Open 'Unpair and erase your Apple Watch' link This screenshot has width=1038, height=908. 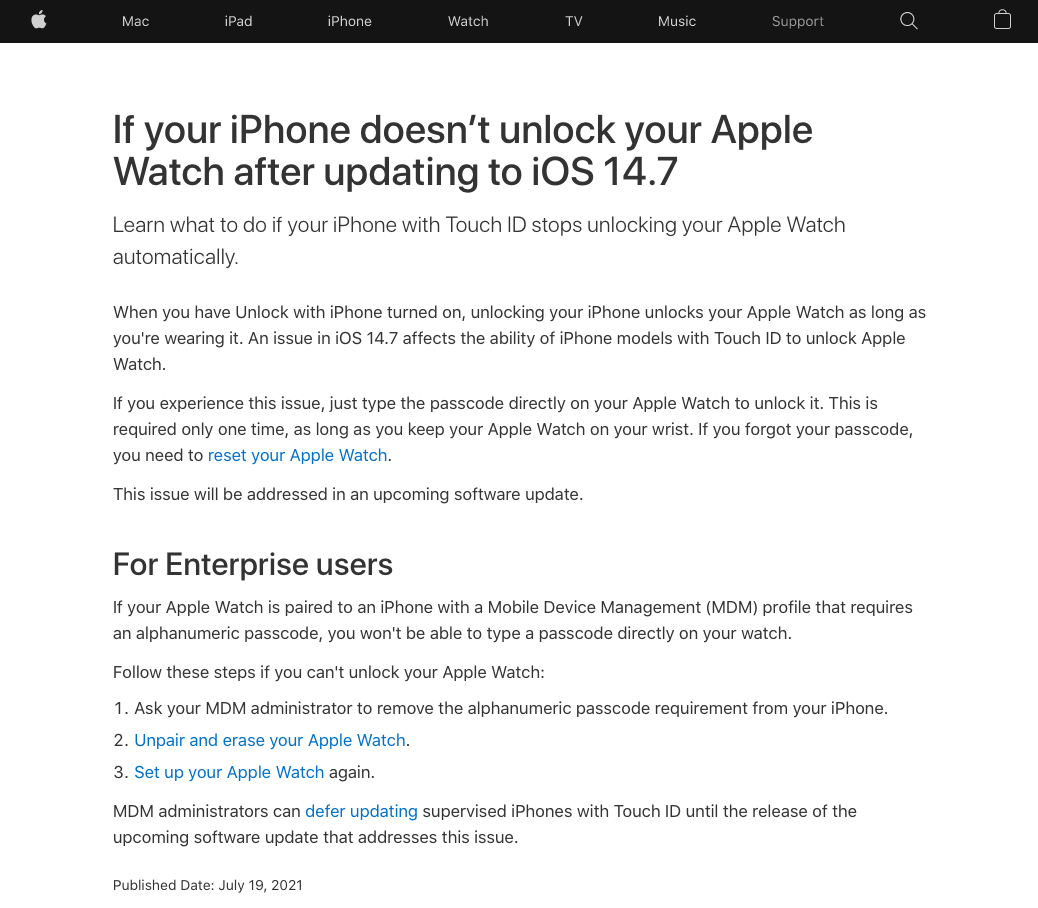270,740
